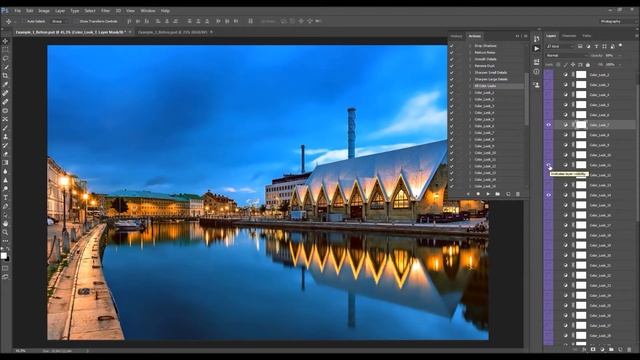Delete action with Actions panel trash icon
This screenshot has width=640, height=360.
[x=518, y=194]
